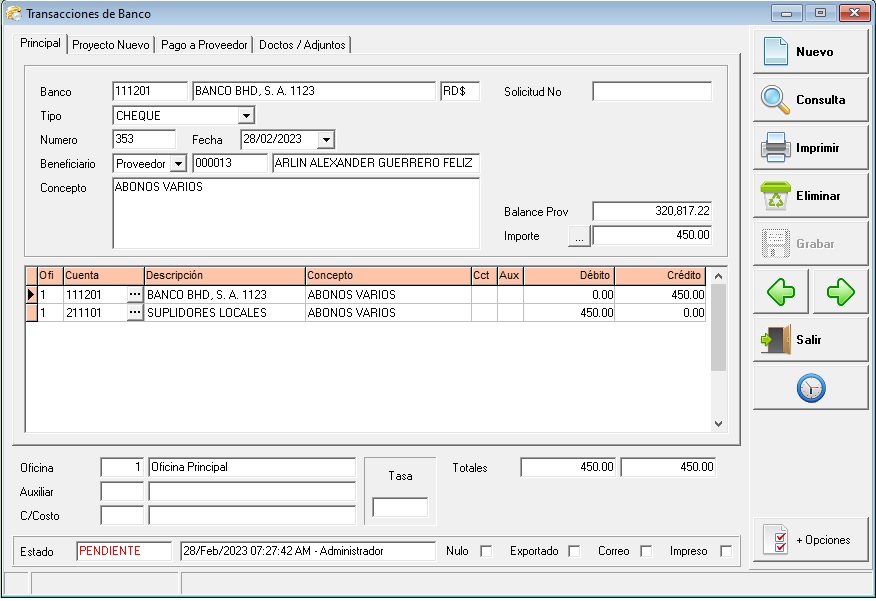Open Consulta with the magnifier icon
This screenshot has height=601, width=876.
point(810,100)
